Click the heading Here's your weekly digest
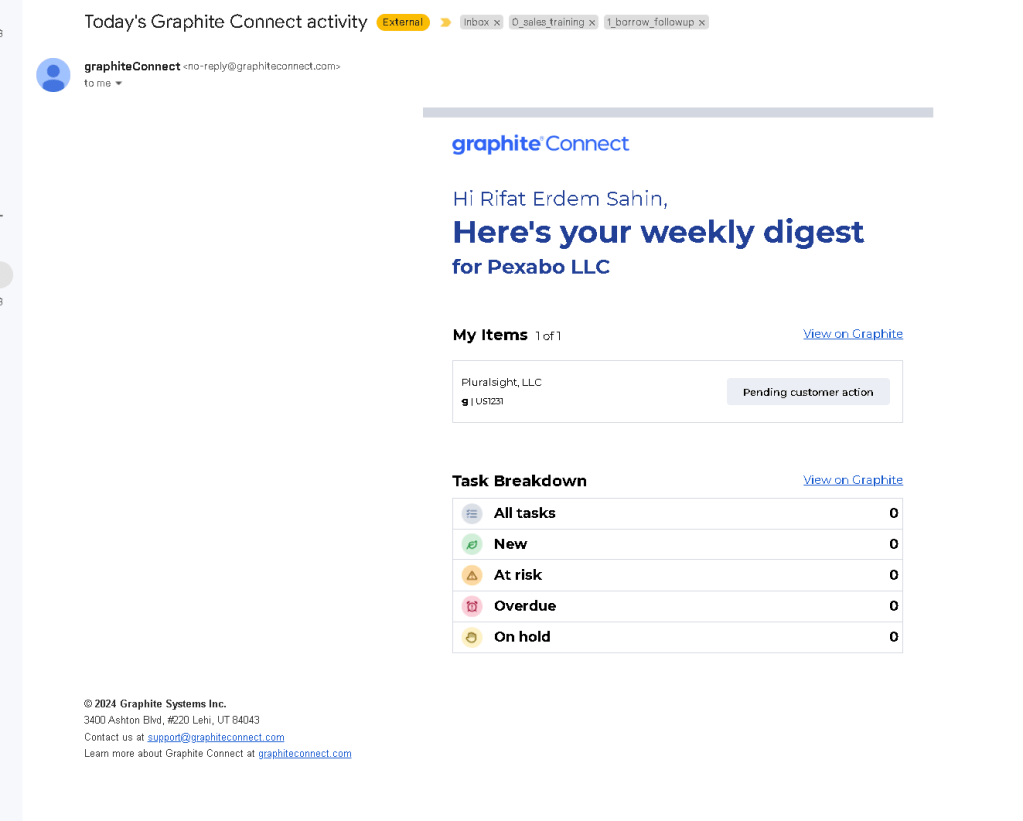 coord(658,232)
